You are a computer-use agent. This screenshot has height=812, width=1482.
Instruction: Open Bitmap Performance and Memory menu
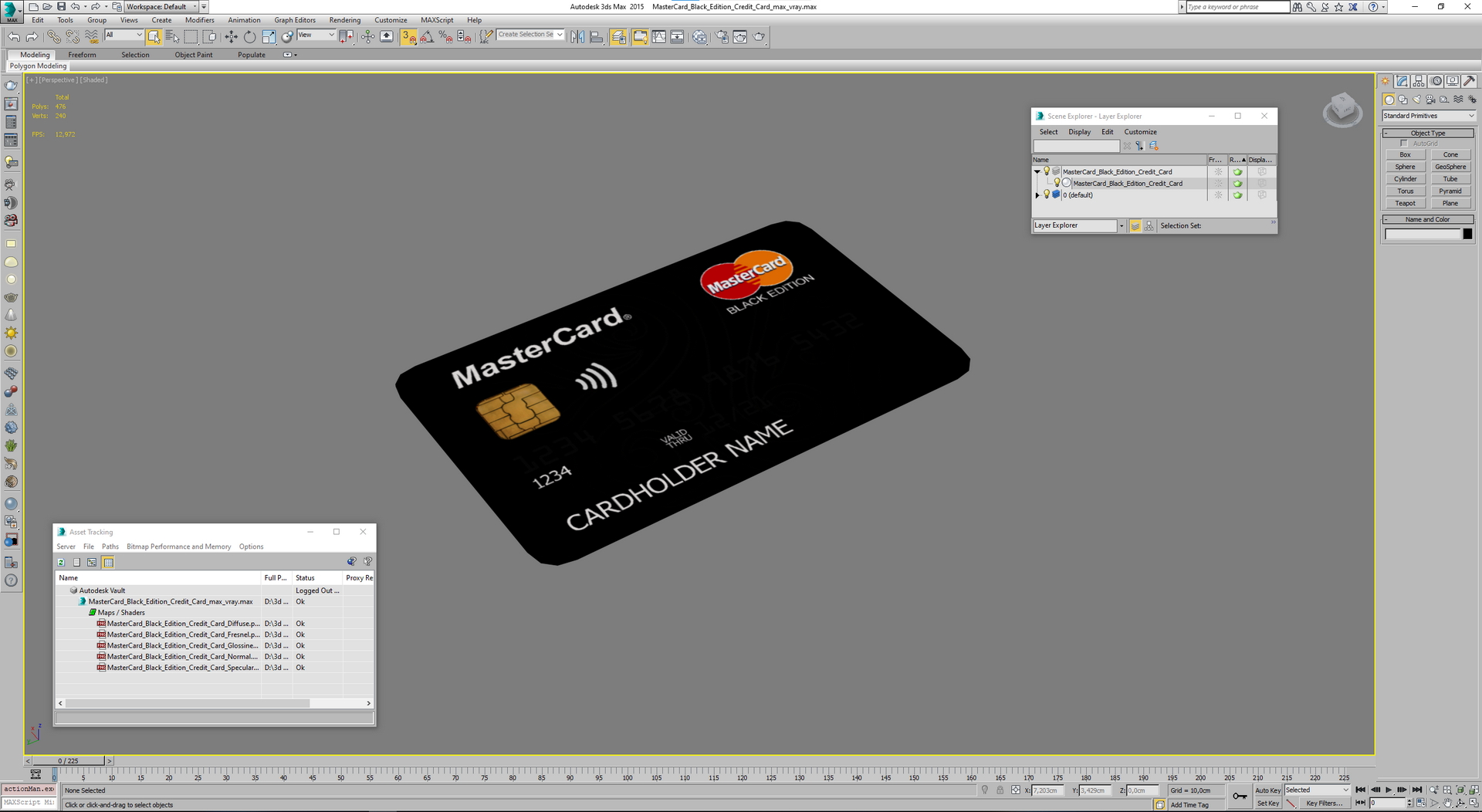178,546
